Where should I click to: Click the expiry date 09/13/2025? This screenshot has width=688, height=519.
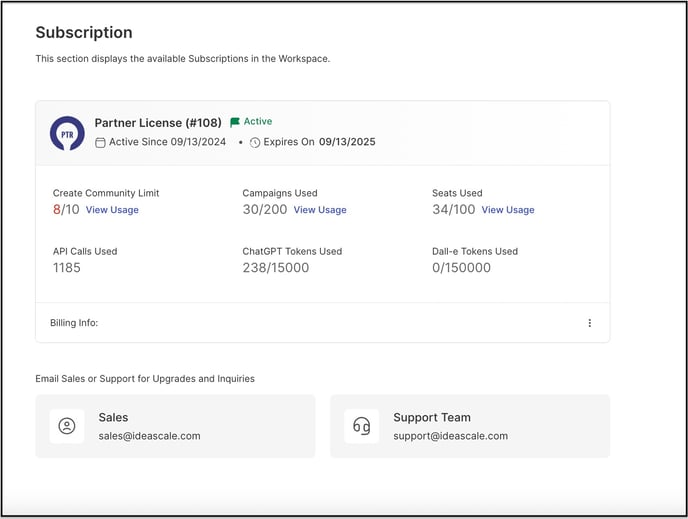(347, 142)
